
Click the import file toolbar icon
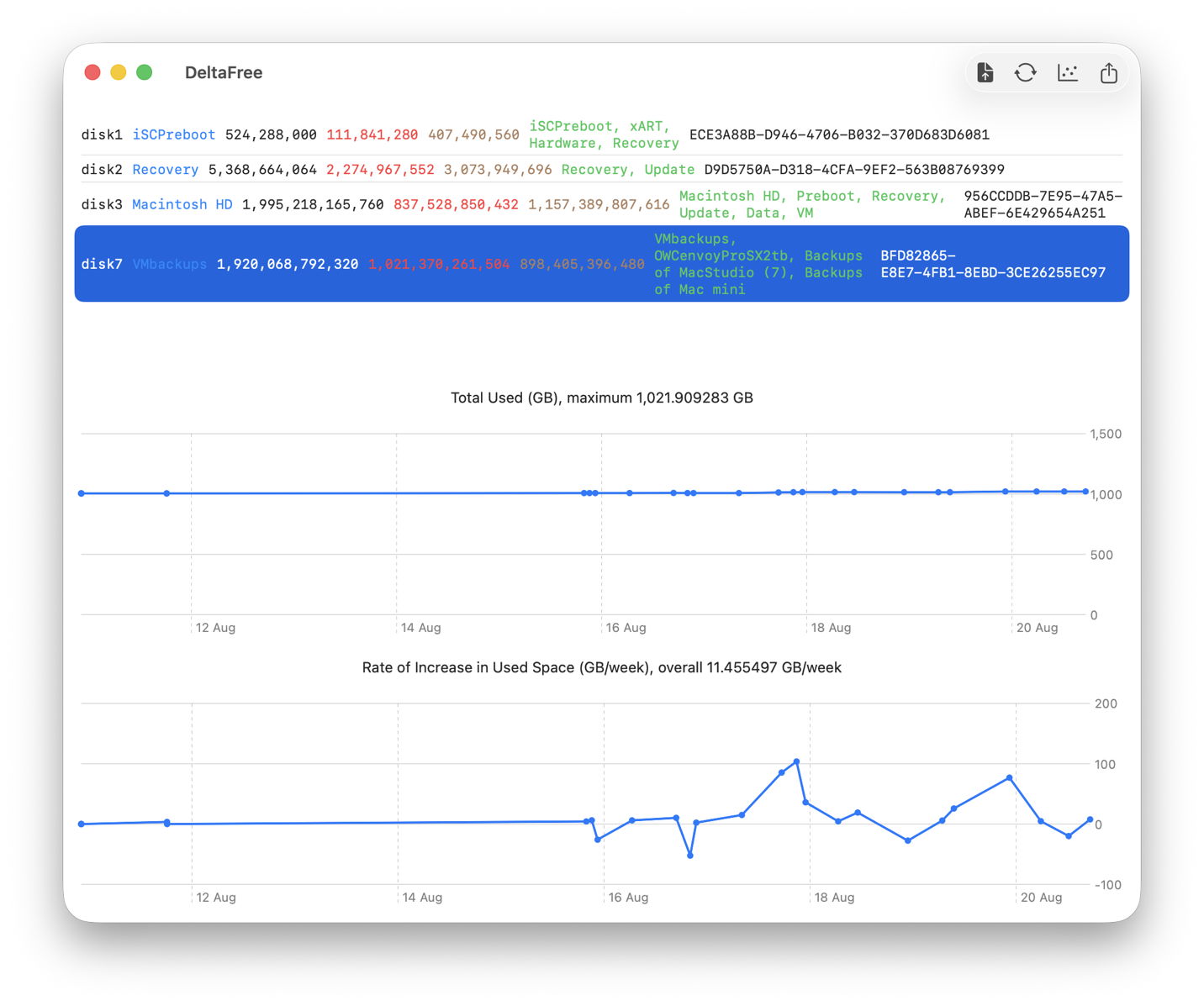pyautogui.click(x=985, y=73)
